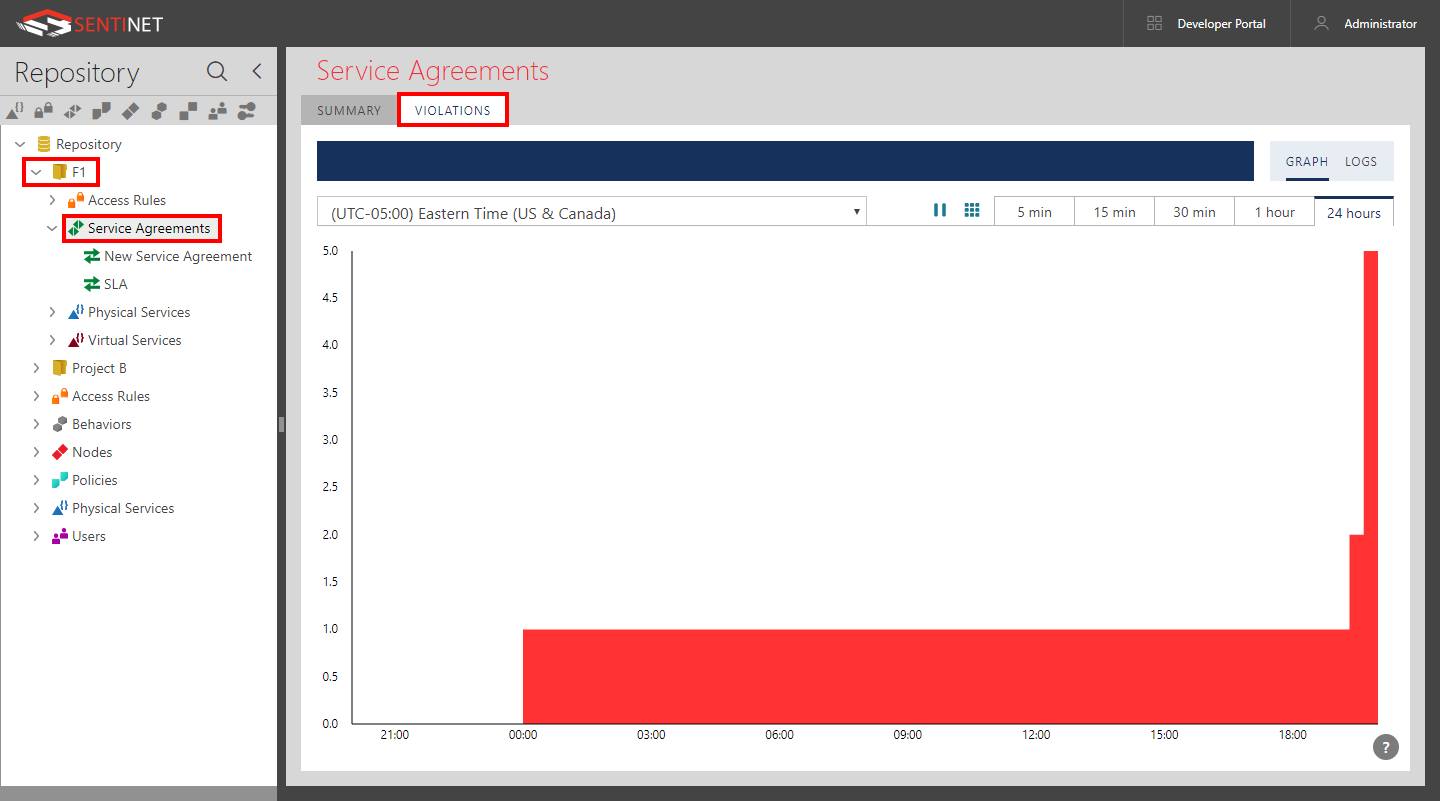Filter repository by behaviors hexagon icon
Viewport: 1440px width, 801px height.
point(159,110)
